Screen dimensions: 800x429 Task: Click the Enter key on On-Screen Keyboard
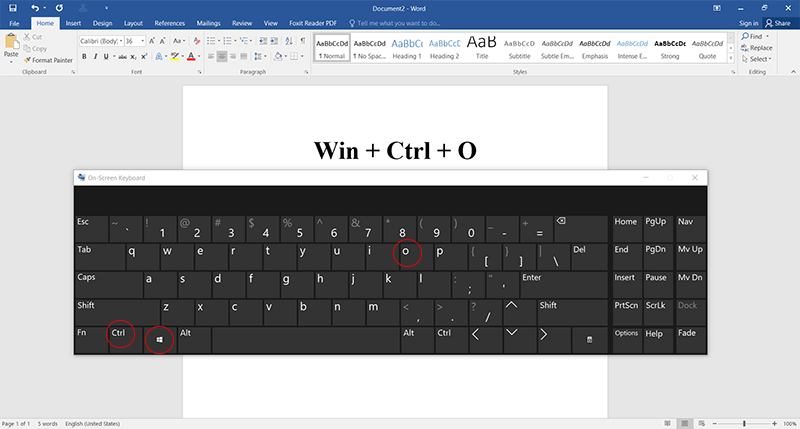pos(564,284)
